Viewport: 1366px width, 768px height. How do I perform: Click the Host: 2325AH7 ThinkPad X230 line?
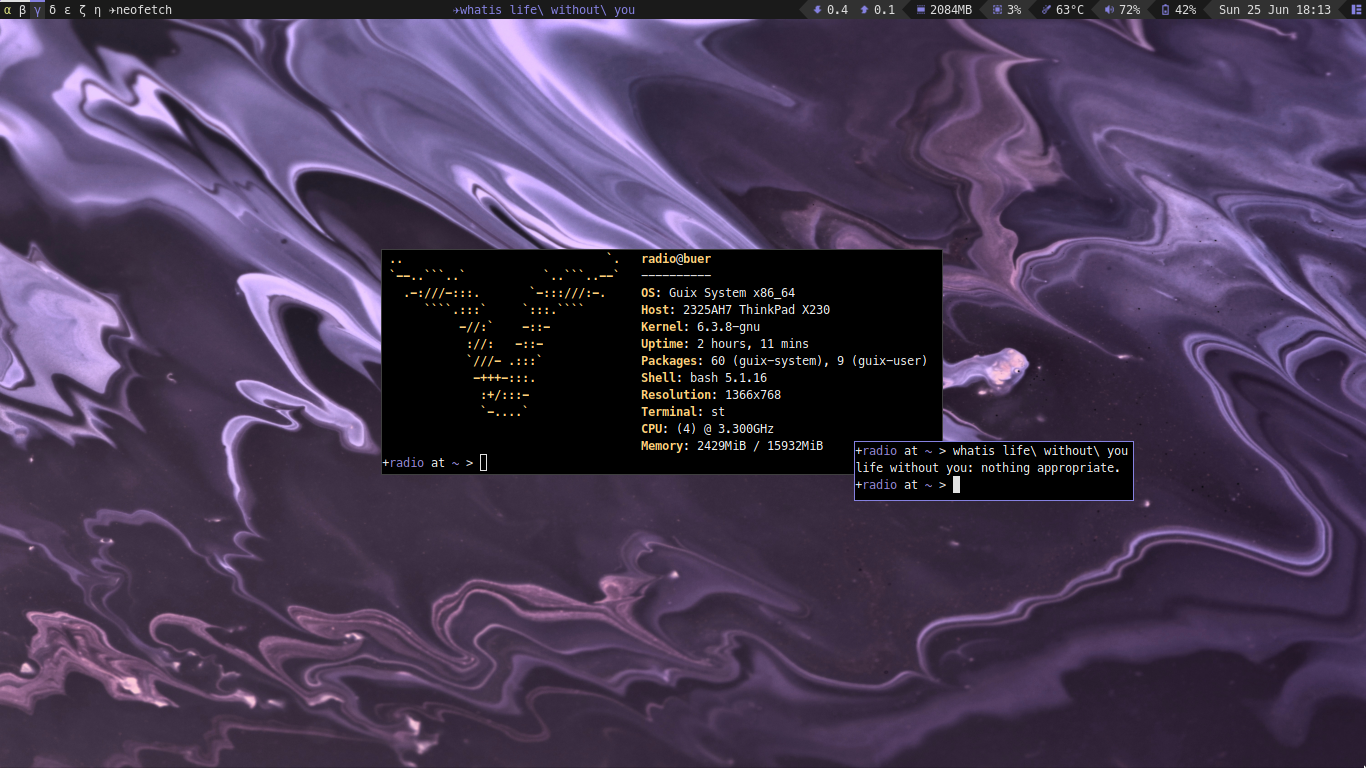(x=735, y=310)
